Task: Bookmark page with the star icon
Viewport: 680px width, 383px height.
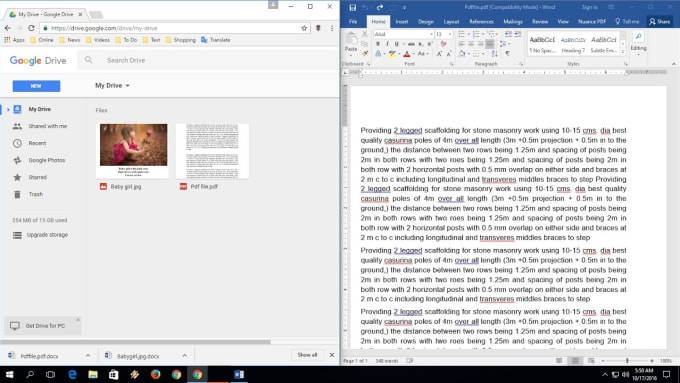Action: 304,28
